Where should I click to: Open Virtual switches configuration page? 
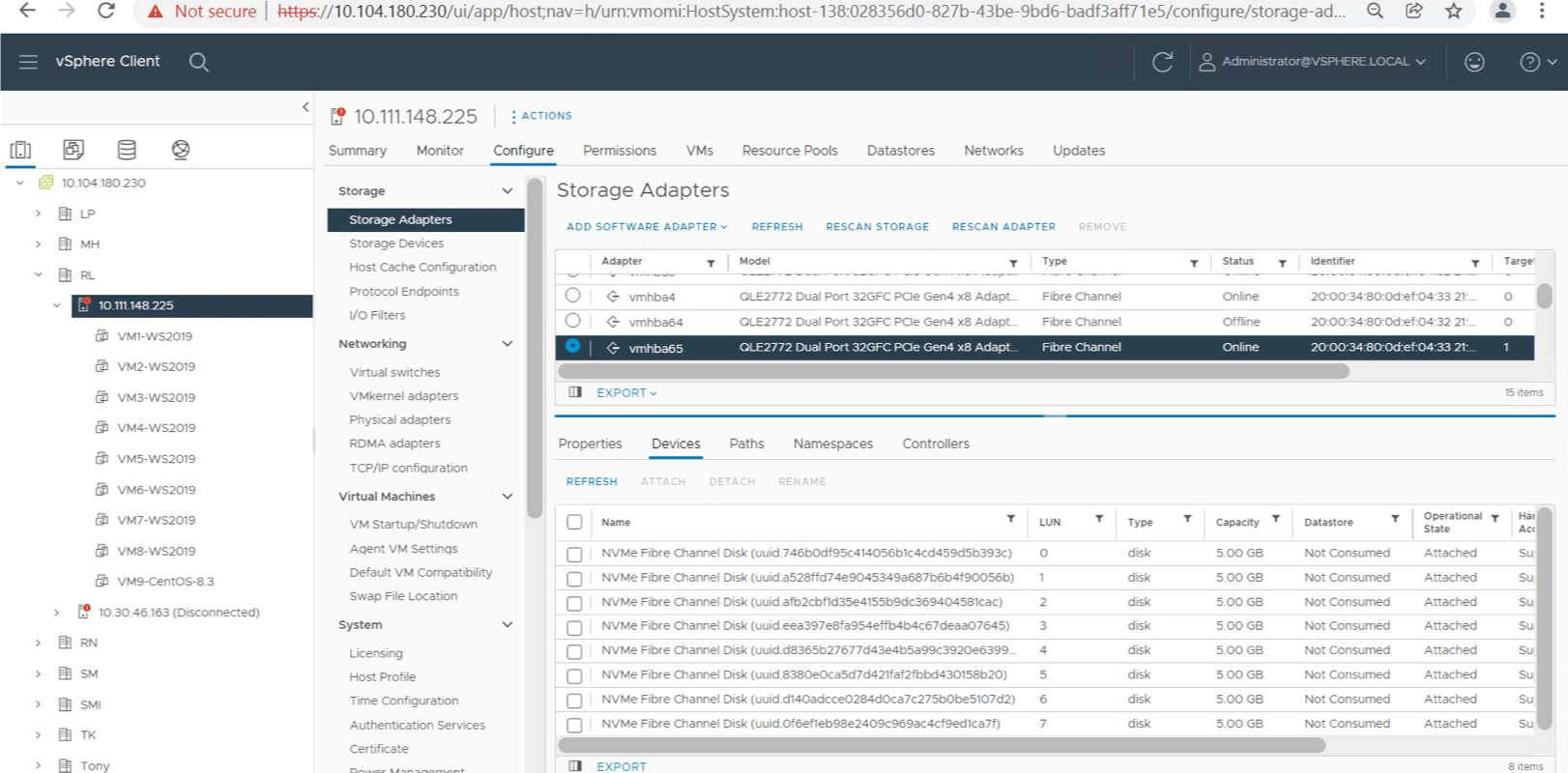click(x=394, y=372)
